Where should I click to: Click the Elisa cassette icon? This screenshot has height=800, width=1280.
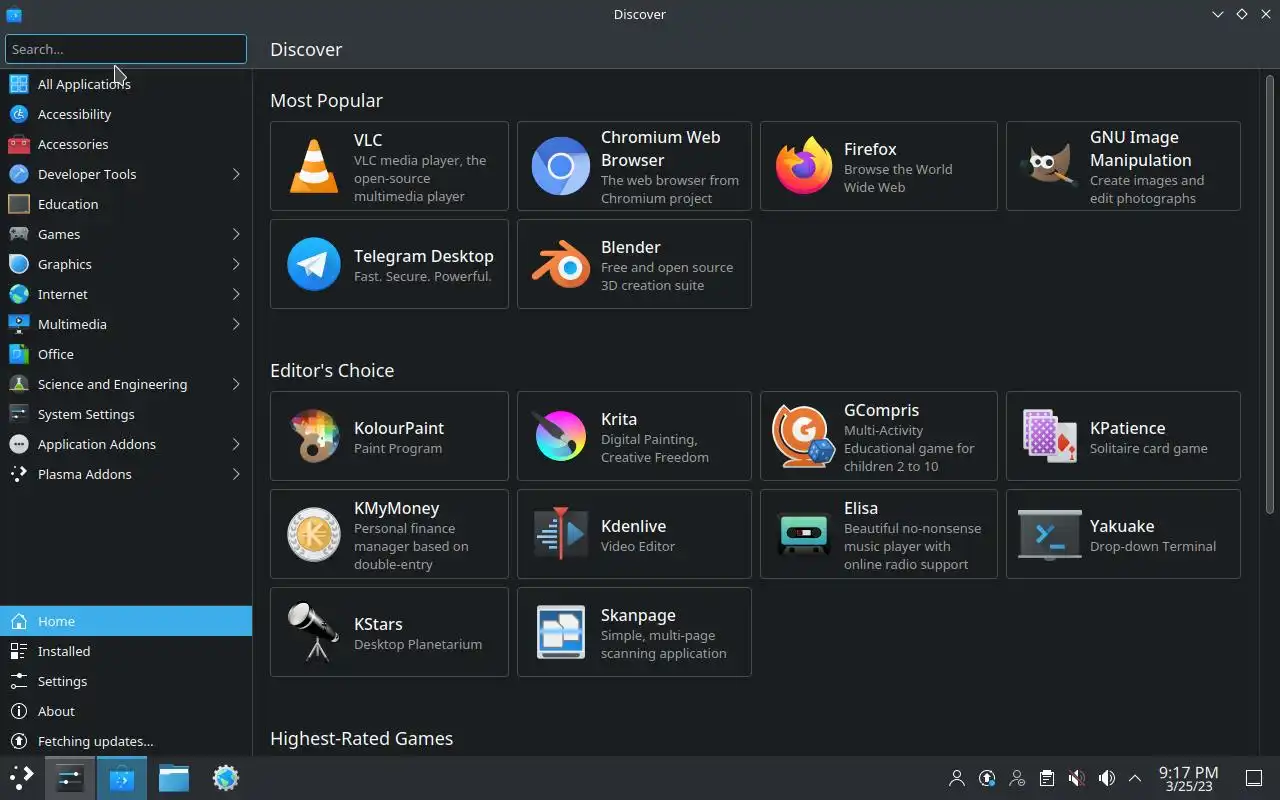tap(804, 534)
